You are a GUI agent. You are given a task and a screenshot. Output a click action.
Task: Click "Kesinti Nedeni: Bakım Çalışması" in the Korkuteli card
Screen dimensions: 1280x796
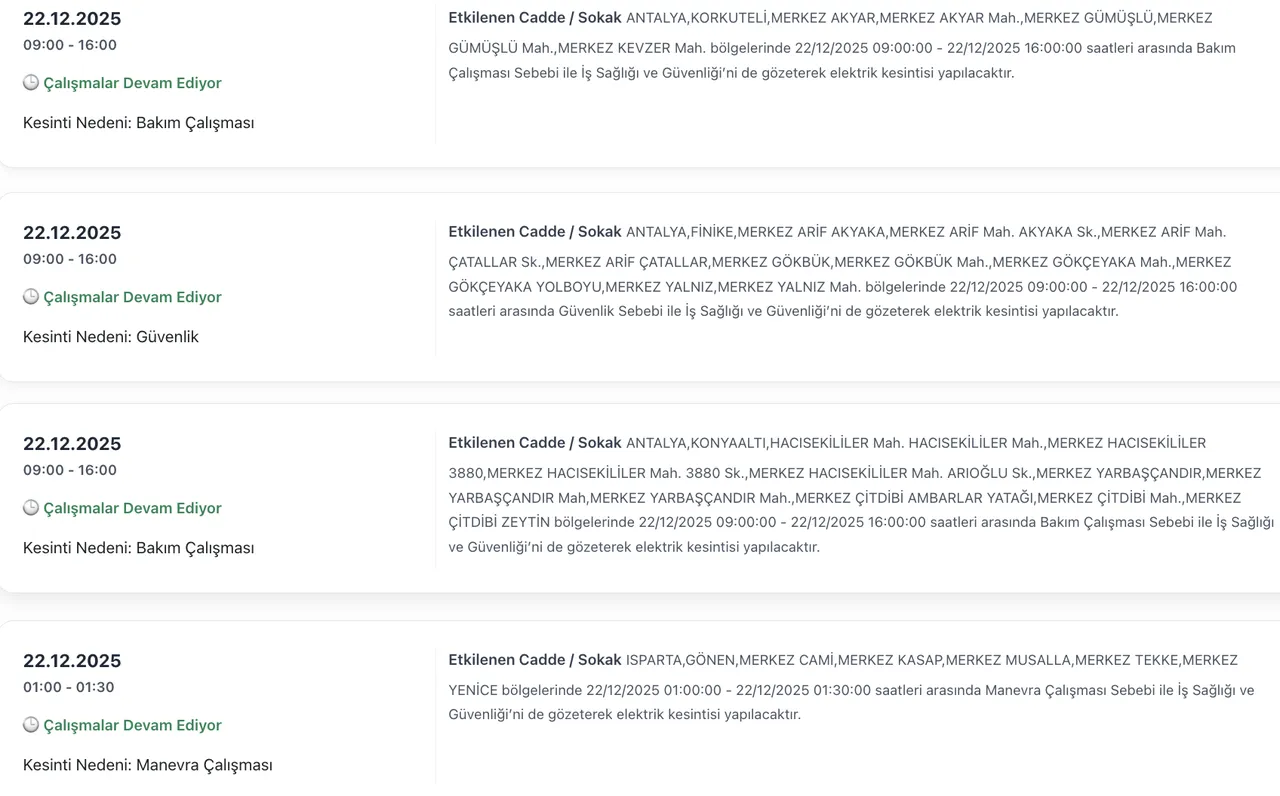pos(139,123)
